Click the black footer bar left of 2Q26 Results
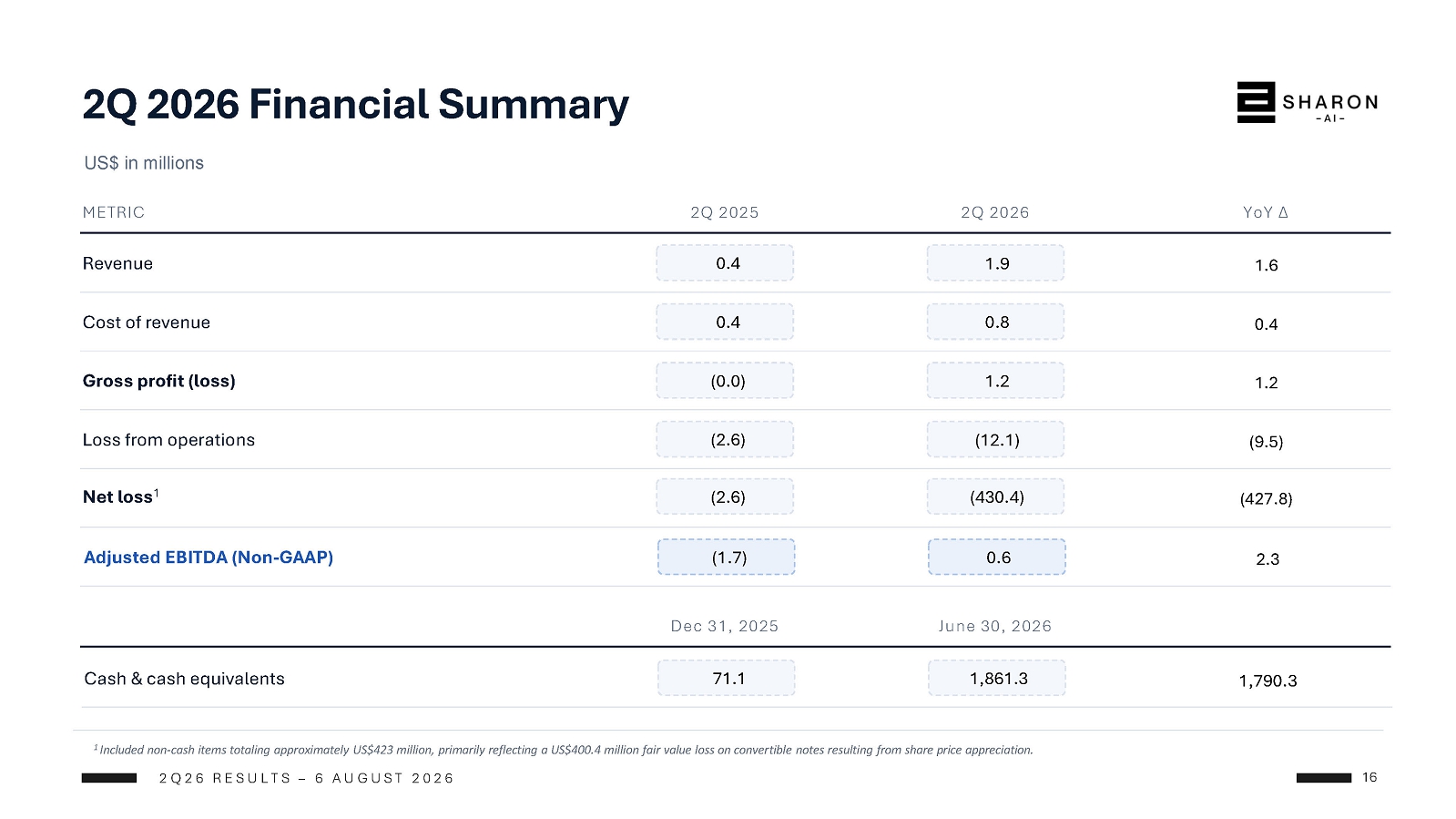 [109, 778]
